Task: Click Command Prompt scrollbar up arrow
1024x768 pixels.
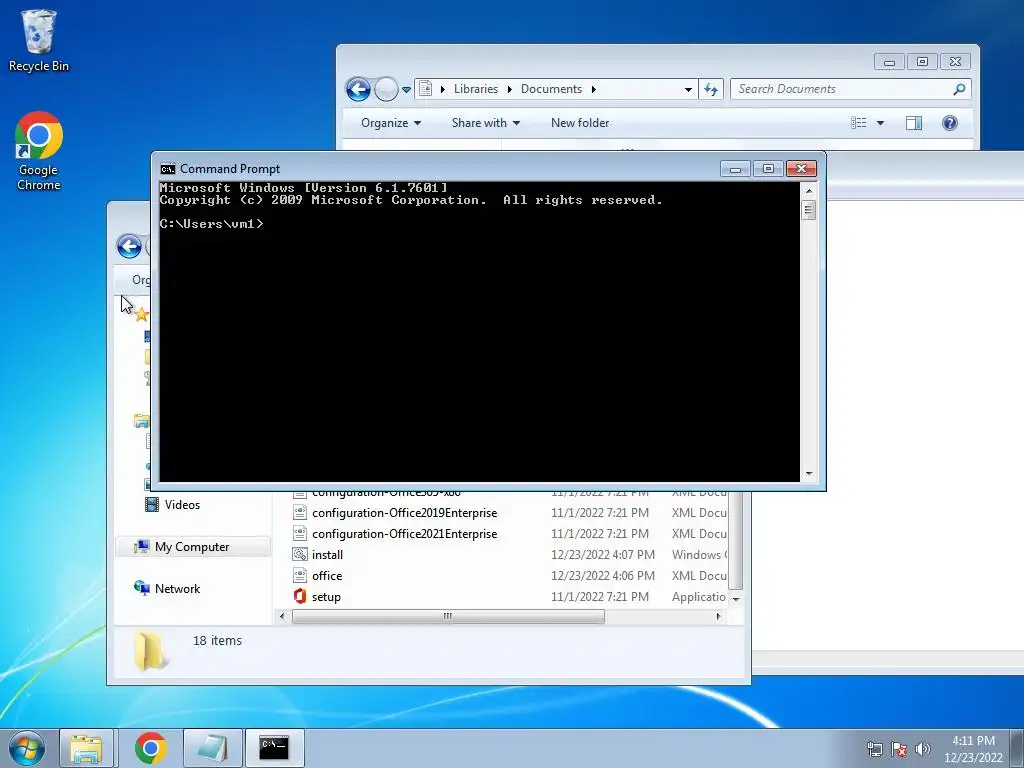Action: (808, 191)
